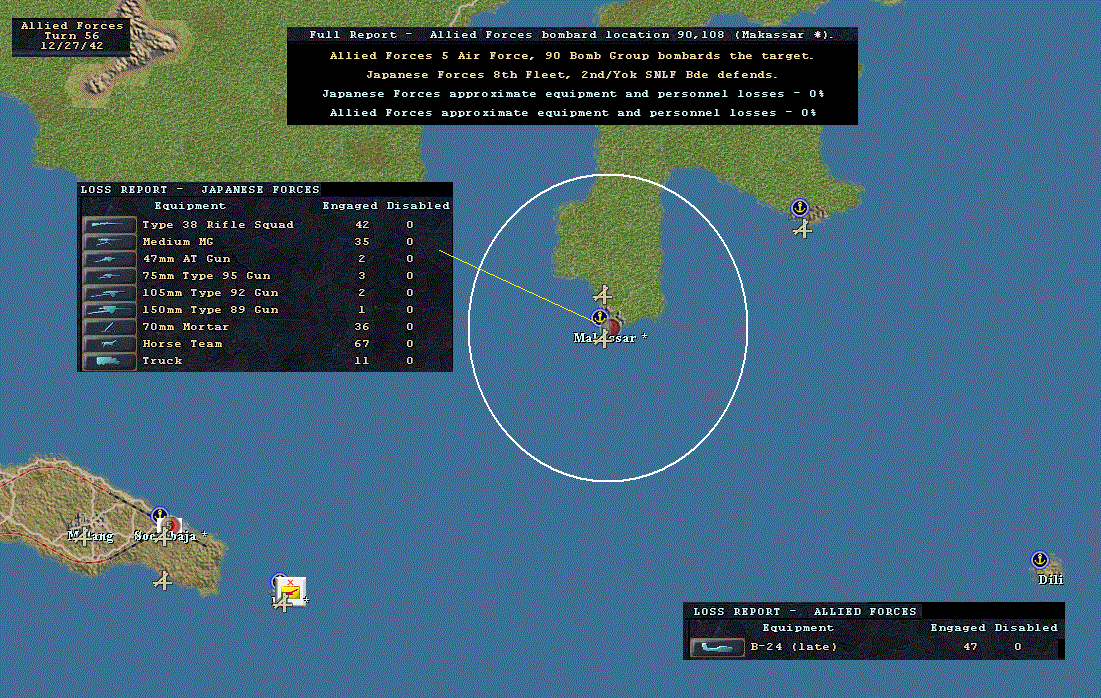Click the Truck equipment icon

(x=109, y=361)
